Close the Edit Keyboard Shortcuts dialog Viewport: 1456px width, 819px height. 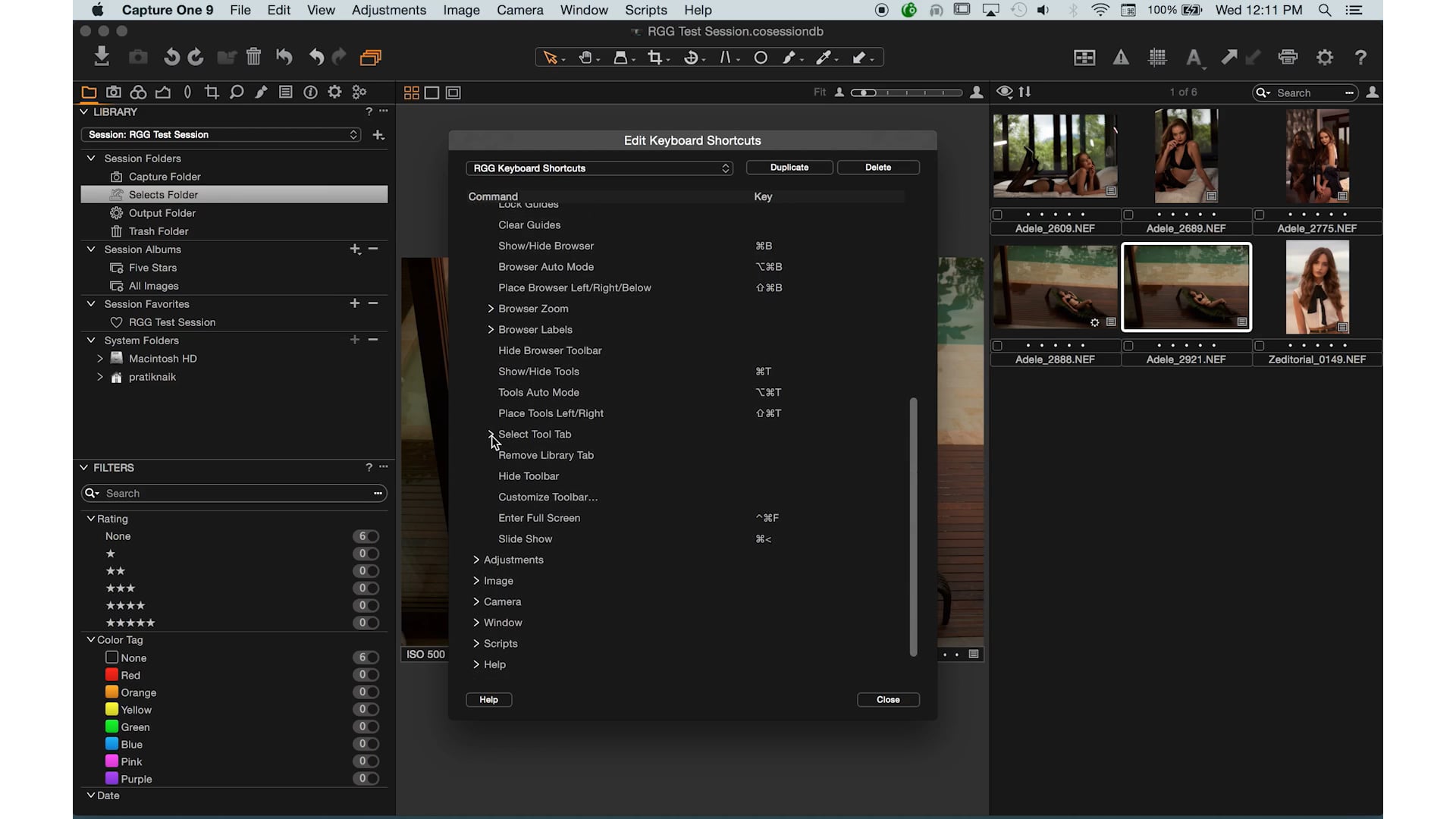888,699
